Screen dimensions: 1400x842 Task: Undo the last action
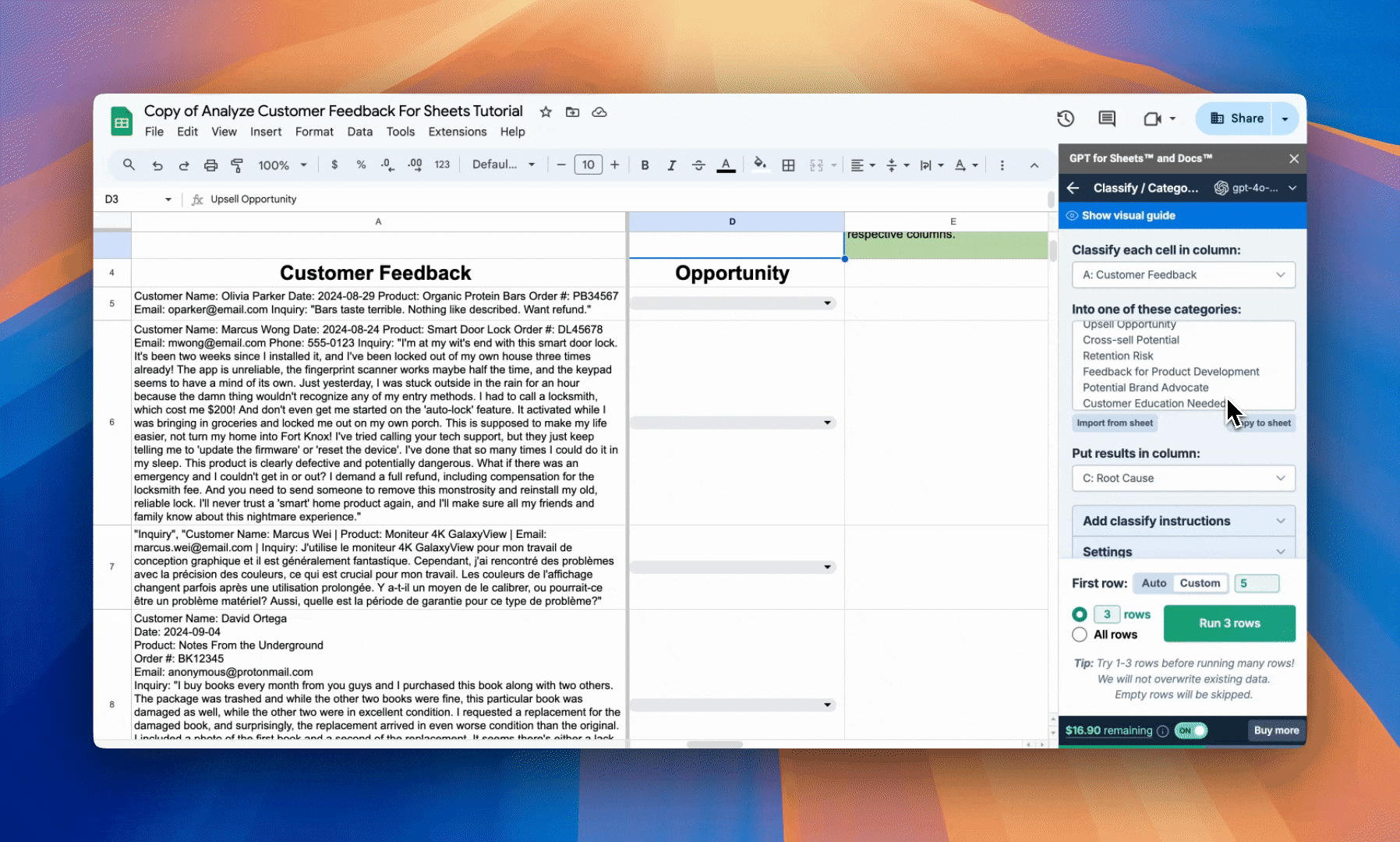(157, 165)
